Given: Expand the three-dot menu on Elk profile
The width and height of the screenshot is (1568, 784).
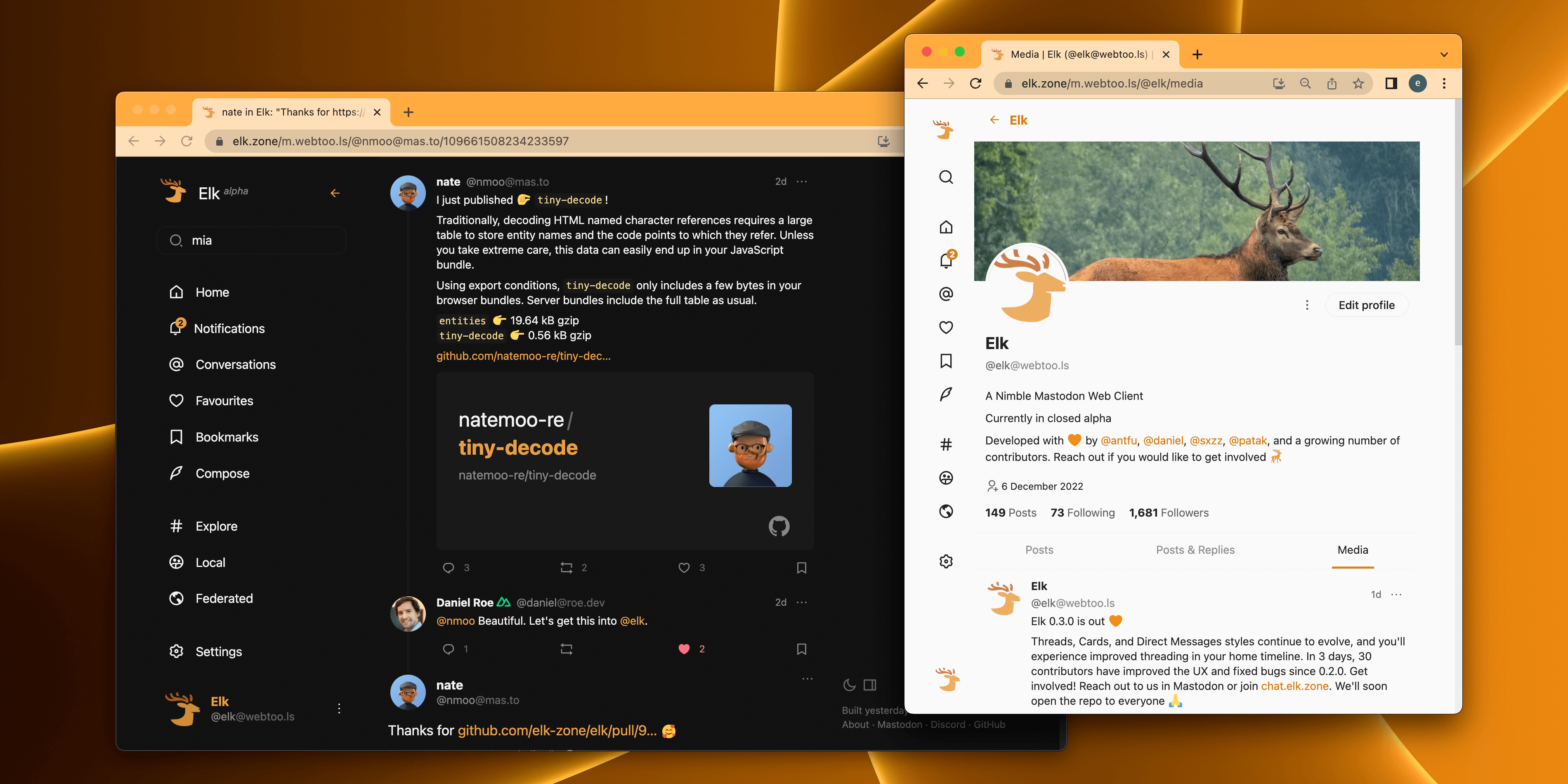Looking at the screenshot, I should pos(1306,305).
